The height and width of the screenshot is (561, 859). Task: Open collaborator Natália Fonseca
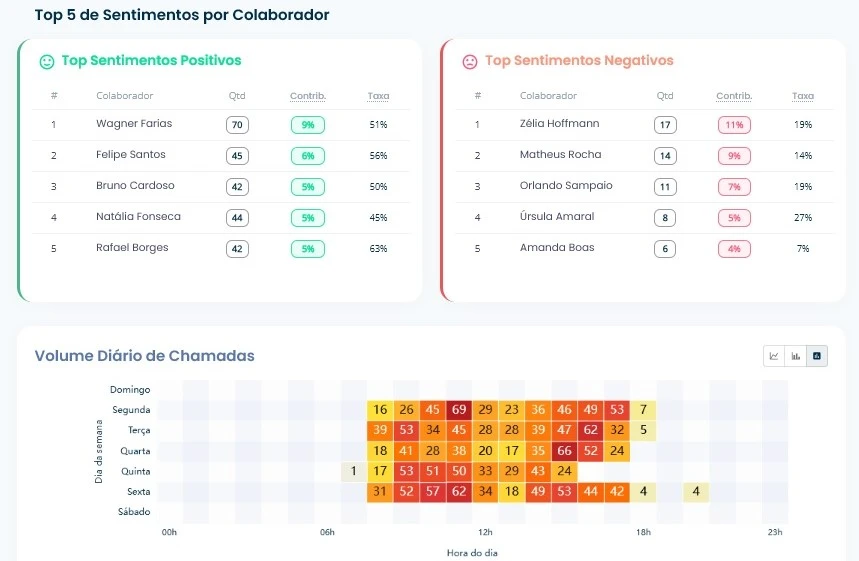coord(139,217)
